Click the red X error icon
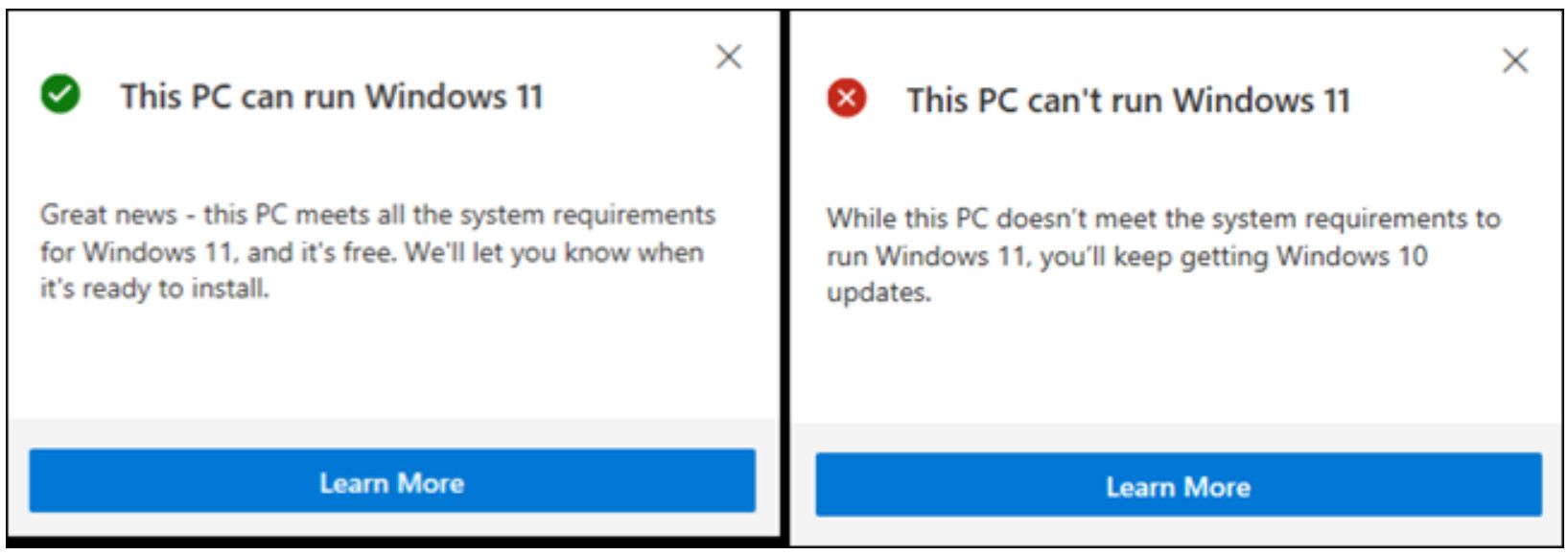This screenshot has width=1568, height=555. coord(847,99)
